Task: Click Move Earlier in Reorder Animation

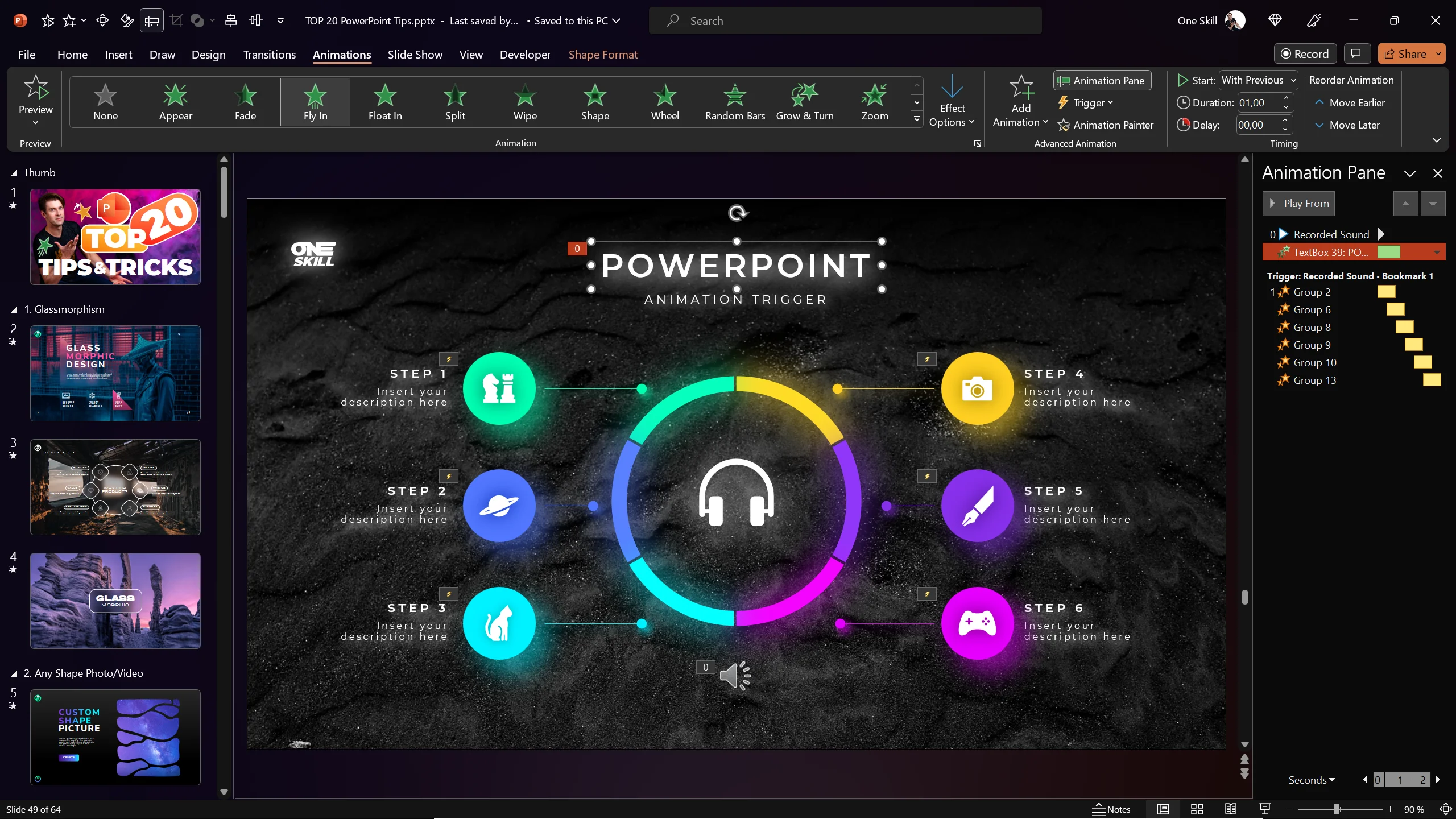Action: [x=1349, y=102]
